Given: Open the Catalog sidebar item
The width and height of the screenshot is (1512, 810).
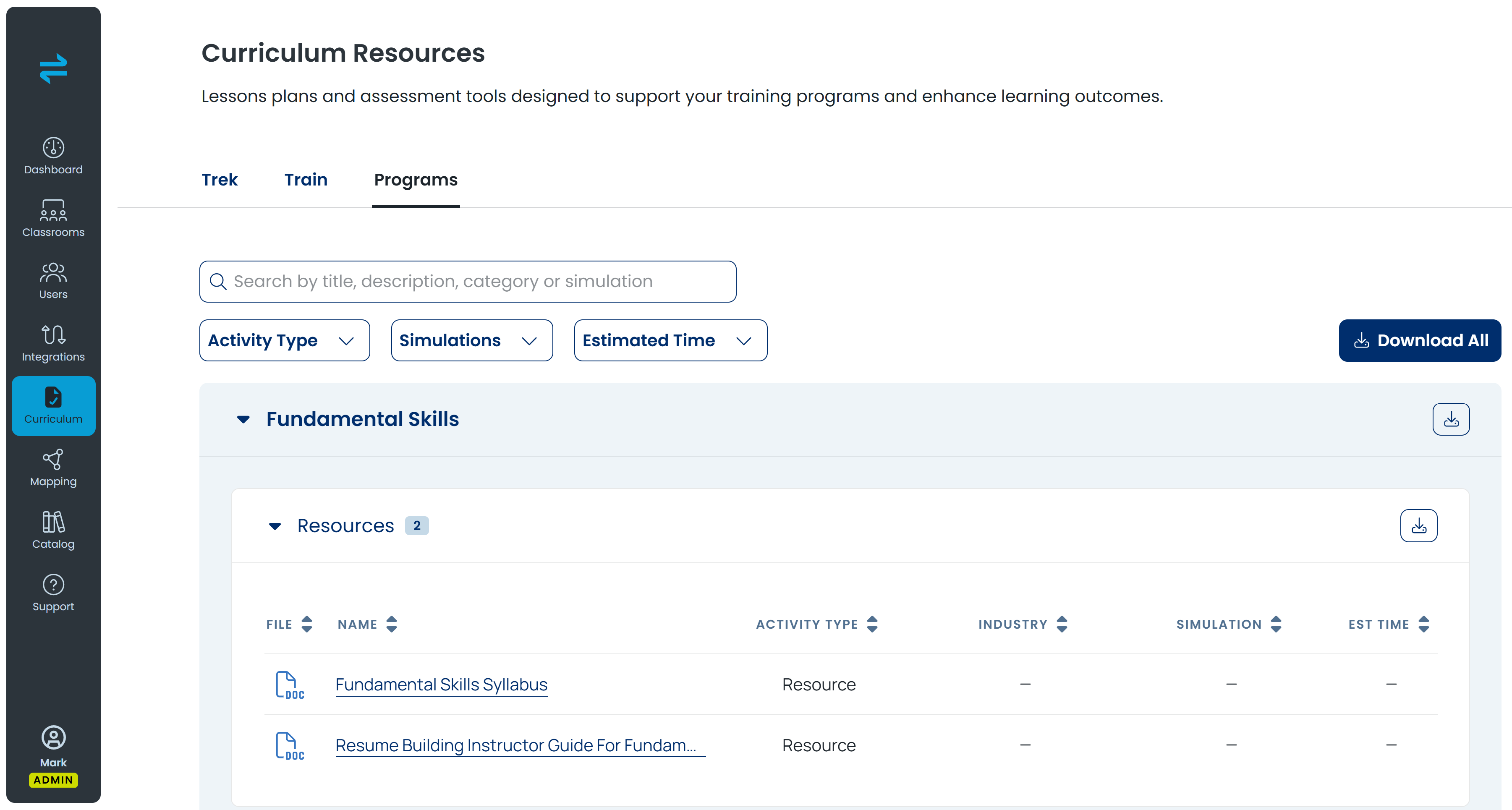Looking at the screenshot, I should tap(53, 530).
